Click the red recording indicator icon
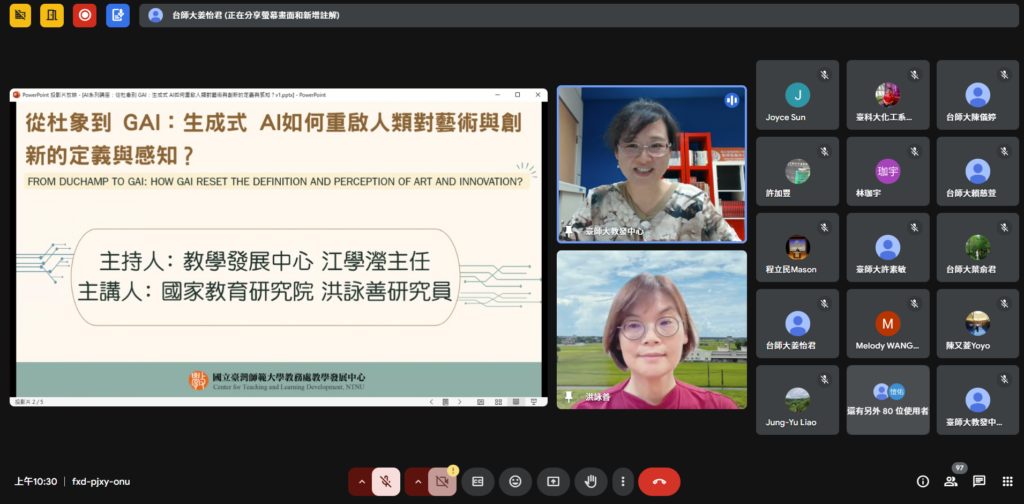The image size is (1024, 504). click(85, 15)
